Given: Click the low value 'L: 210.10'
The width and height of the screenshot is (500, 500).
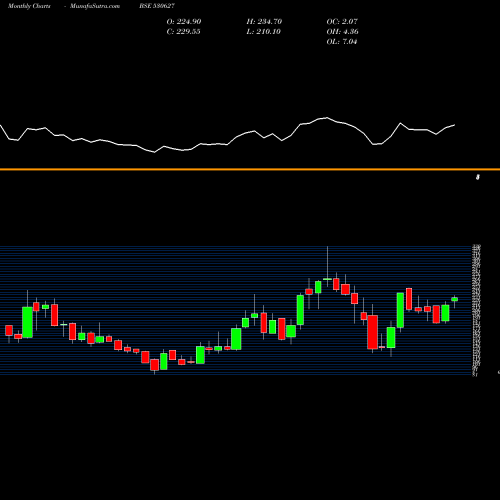Looking at the screenshot, I should 263,32.
